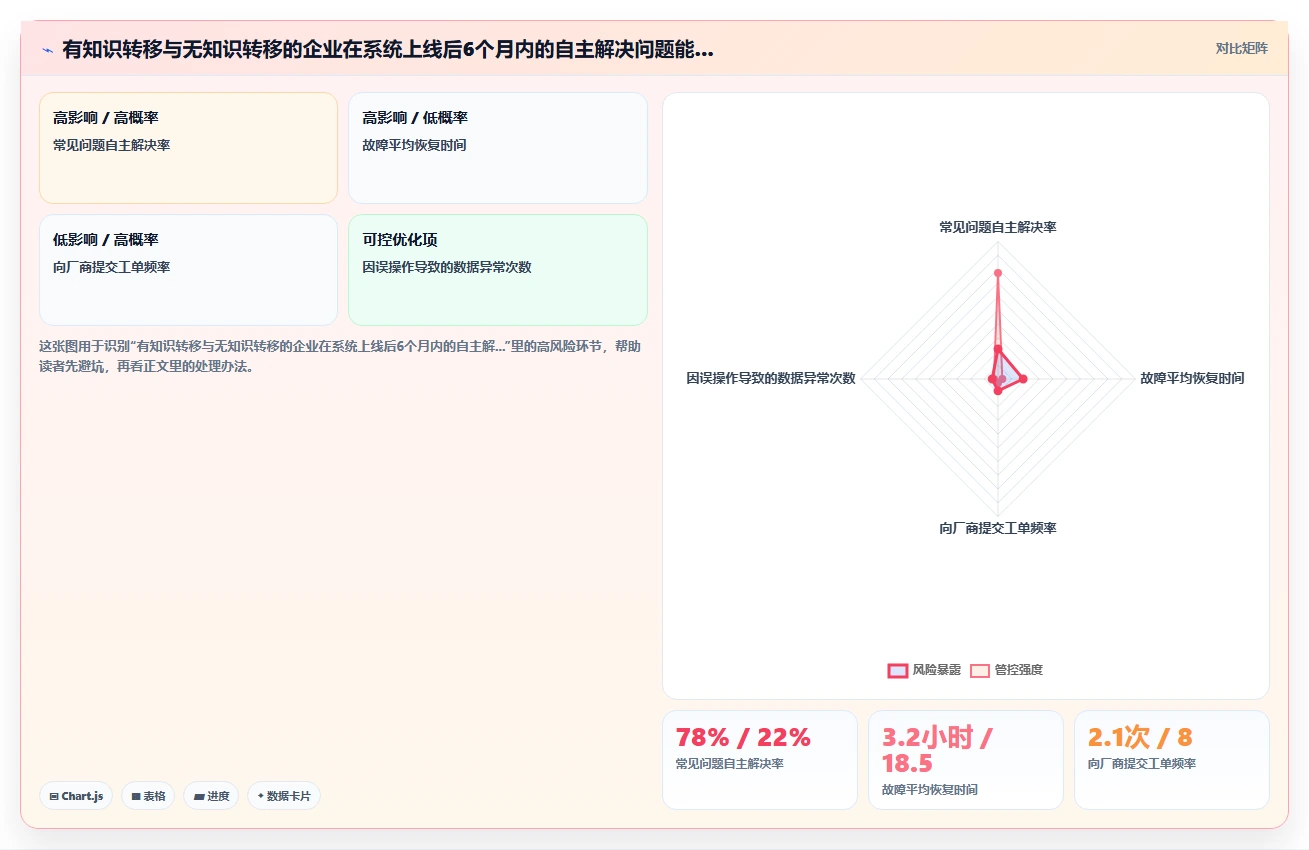Select the 高影响 / 低概率 matrix card
This screenshot has width=1309, height=850.
(x=497, y=148)
